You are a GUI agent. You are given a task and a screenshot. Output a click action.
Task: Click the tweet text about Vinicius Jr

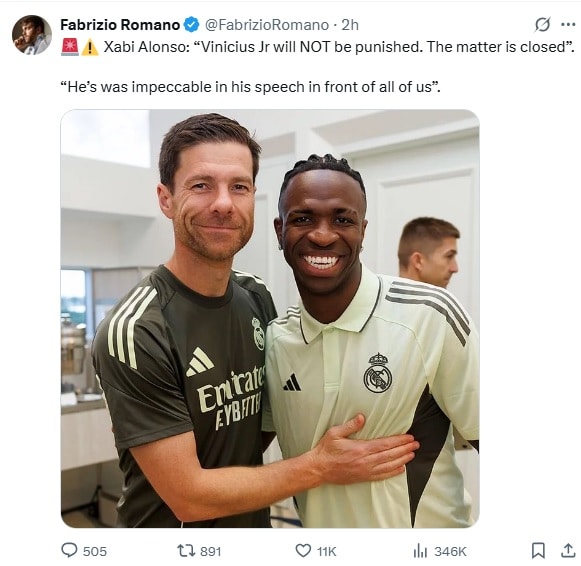click(x=339, y=47)
